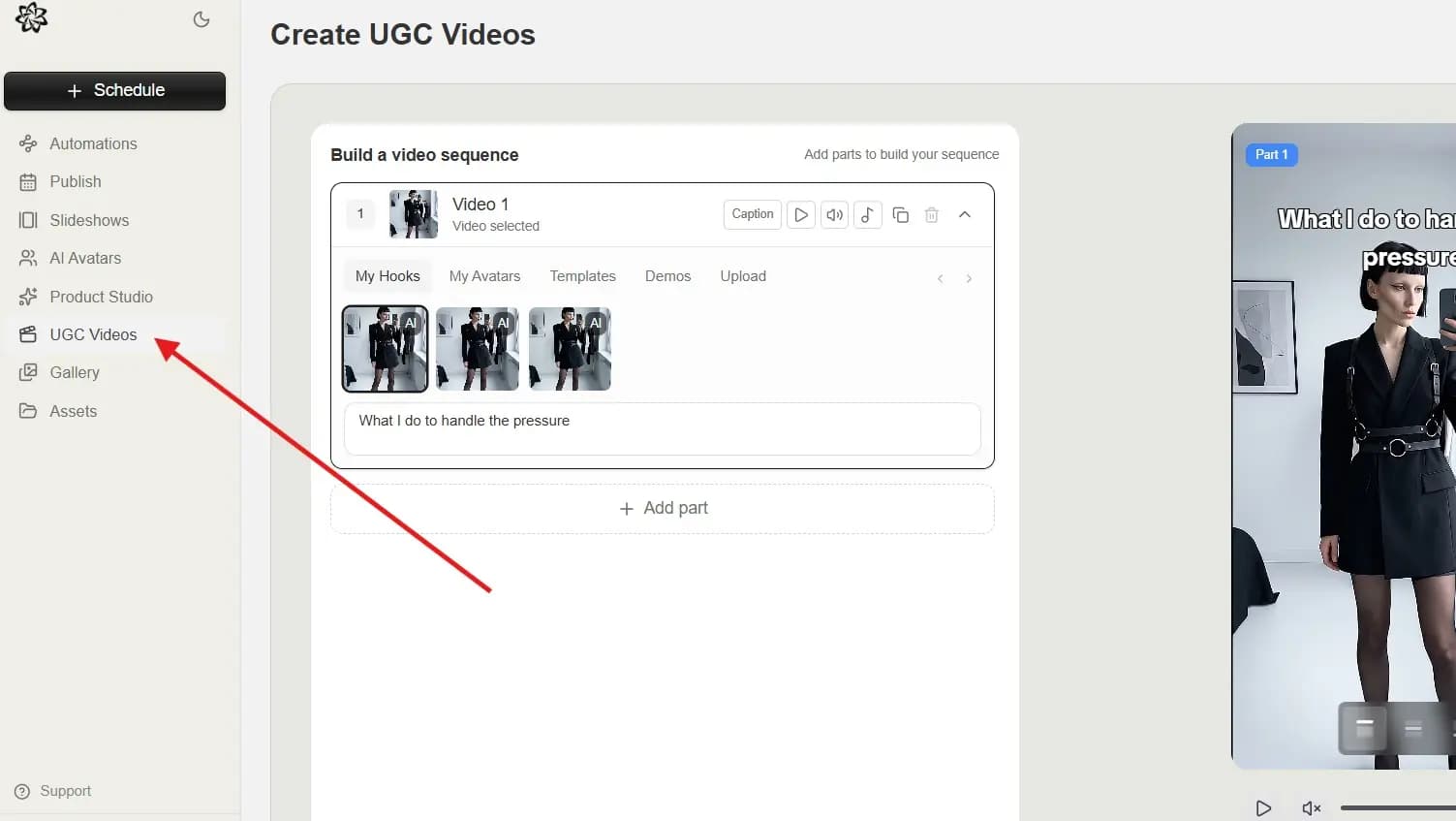Open the Templates tab
The image size is (1456, 821).
[582, 276]
